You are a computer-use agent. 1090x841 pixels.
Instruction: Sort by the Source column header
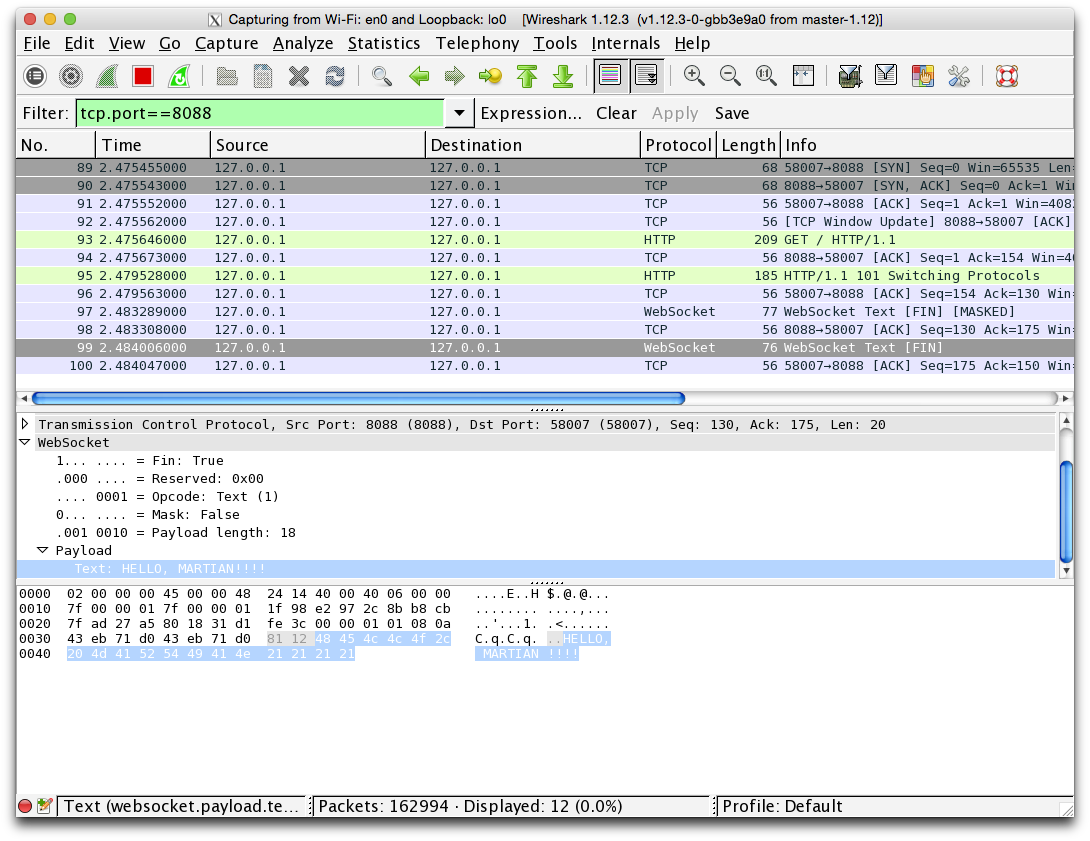point(318,145)
